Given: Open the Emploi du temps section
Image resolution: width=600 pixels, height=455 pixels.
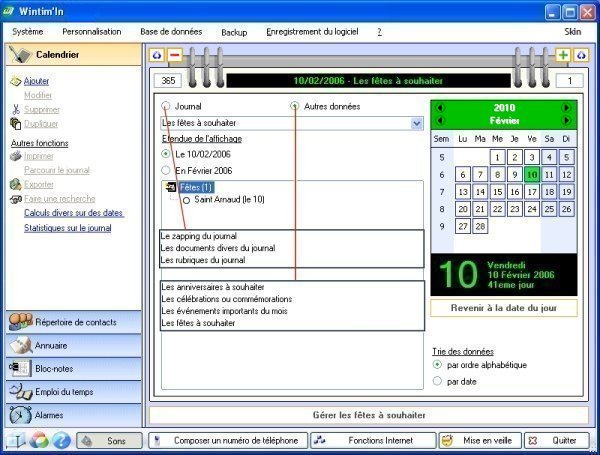Looking at the screenshot, I should 73,391.
